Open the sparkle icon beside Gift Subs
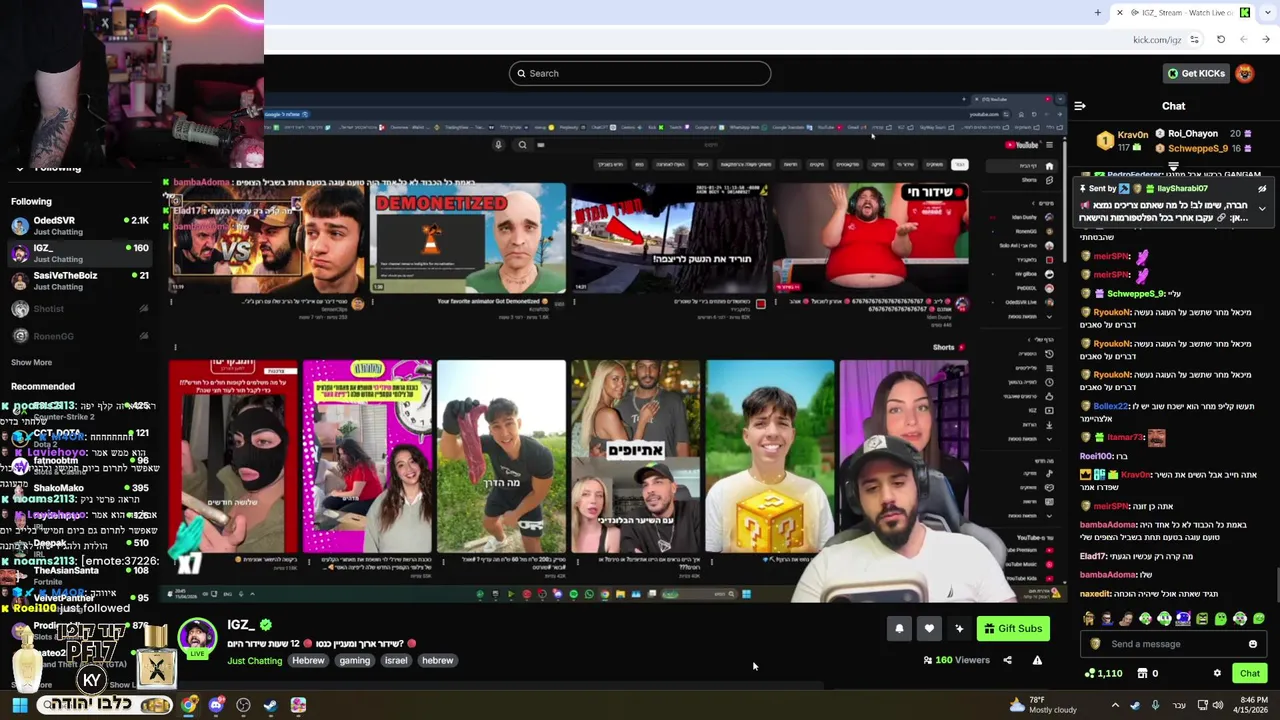Viewport: 1280px width, 720px height. click(959, 629)
